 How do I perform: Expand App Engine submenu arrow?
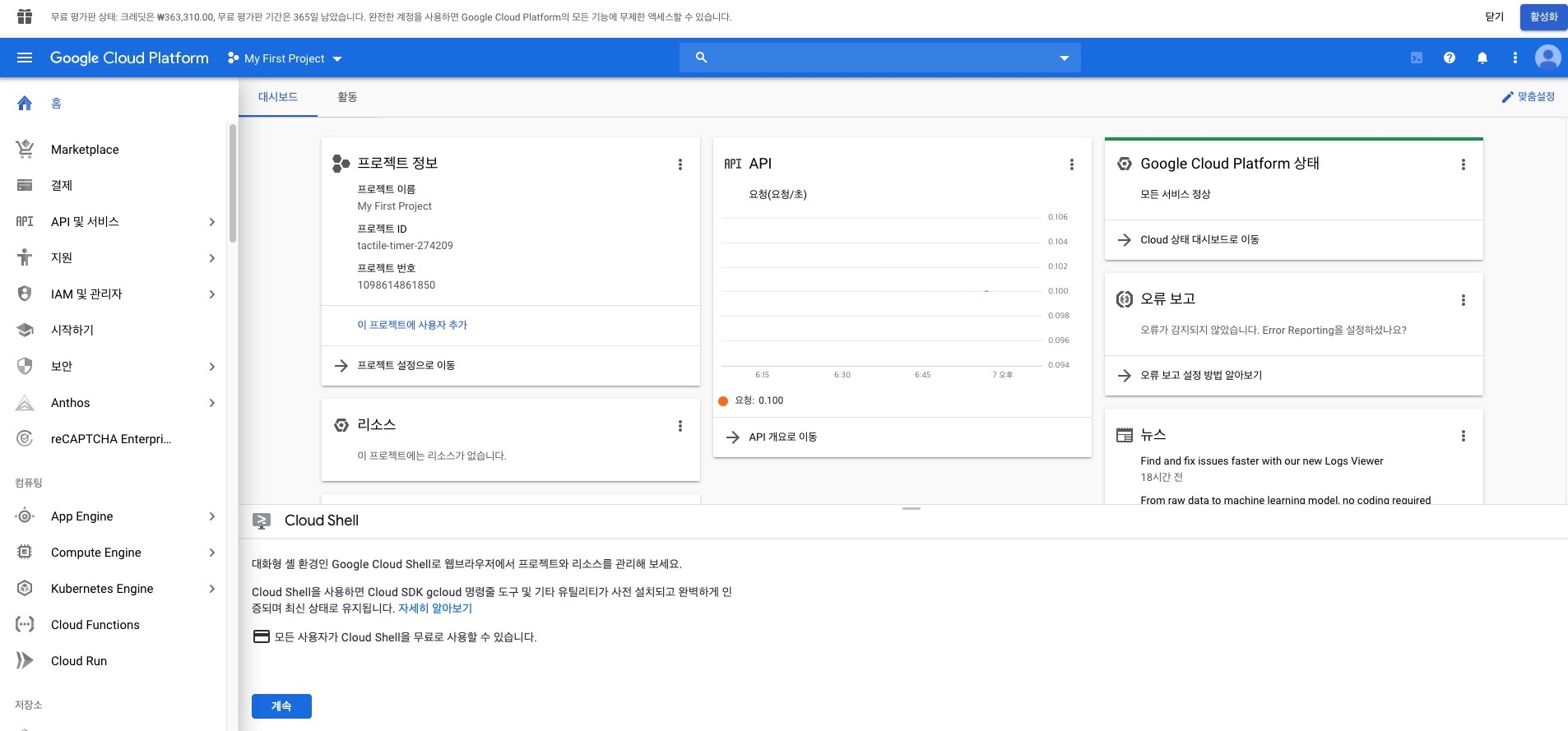212,516
